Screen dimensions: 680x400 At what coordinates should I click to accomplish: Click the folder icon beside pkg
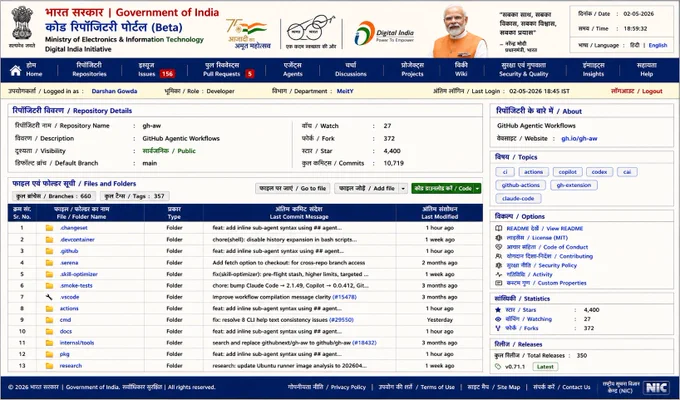(49, 354)
